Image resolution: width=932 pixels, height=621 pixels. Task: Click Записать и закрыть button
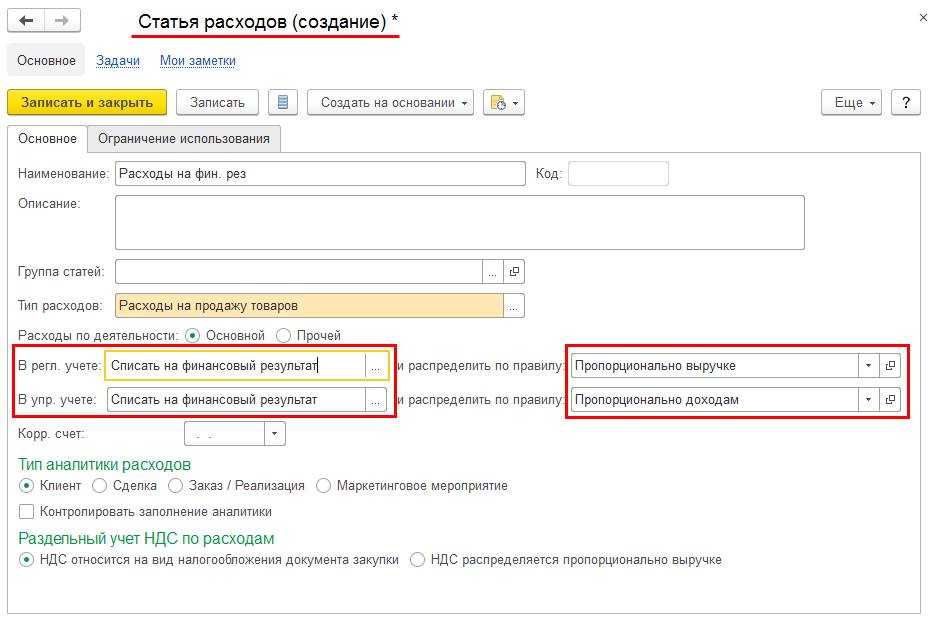pyautogui.click(x=87, y=102)
